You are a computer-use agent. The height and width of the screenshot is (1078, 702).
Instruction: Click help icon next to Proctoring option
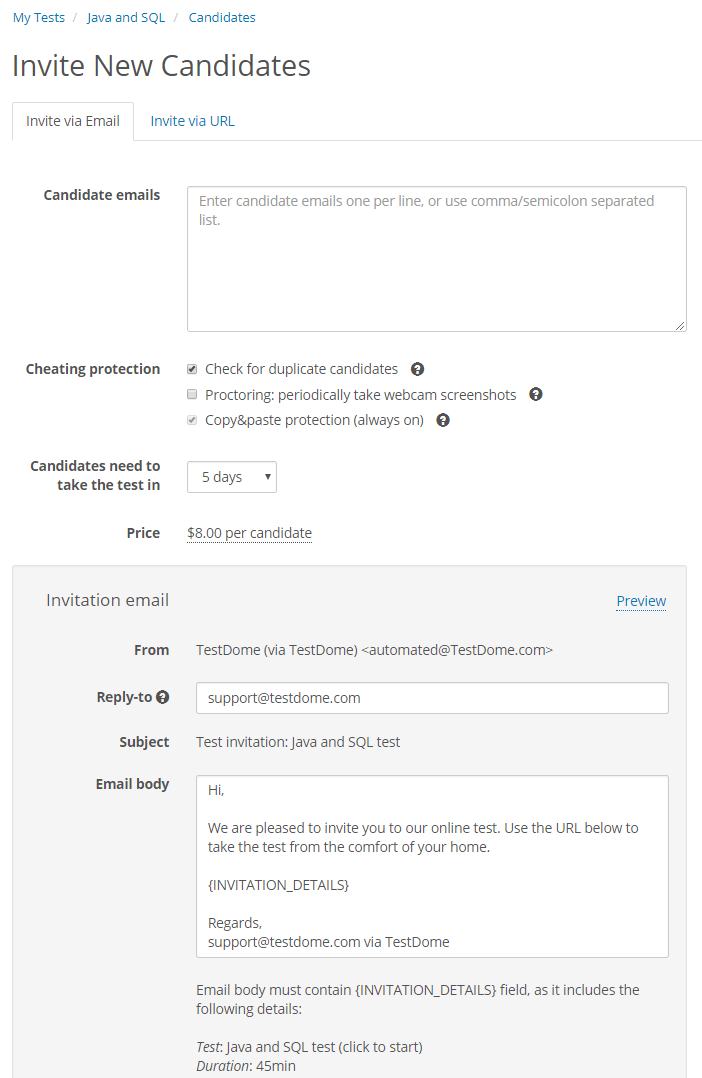point(536,395)
